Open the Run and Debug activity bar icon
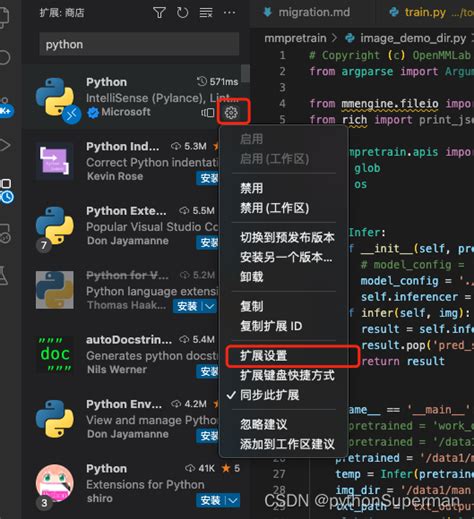 pyautogui.click(x=5, y=145)
